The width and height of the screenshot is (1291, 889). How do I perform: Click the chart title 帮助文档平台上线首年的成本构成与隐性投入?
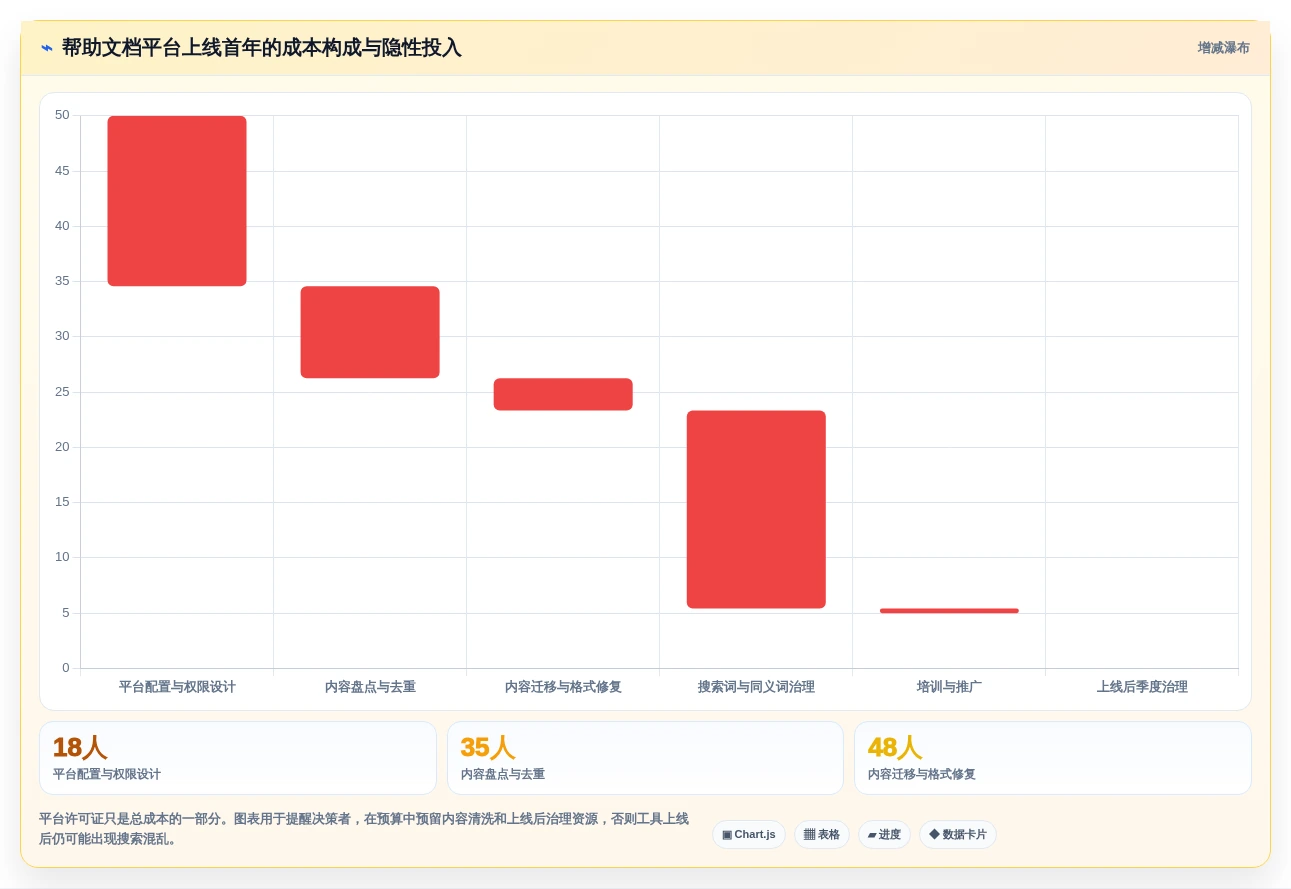pos(262,48)
